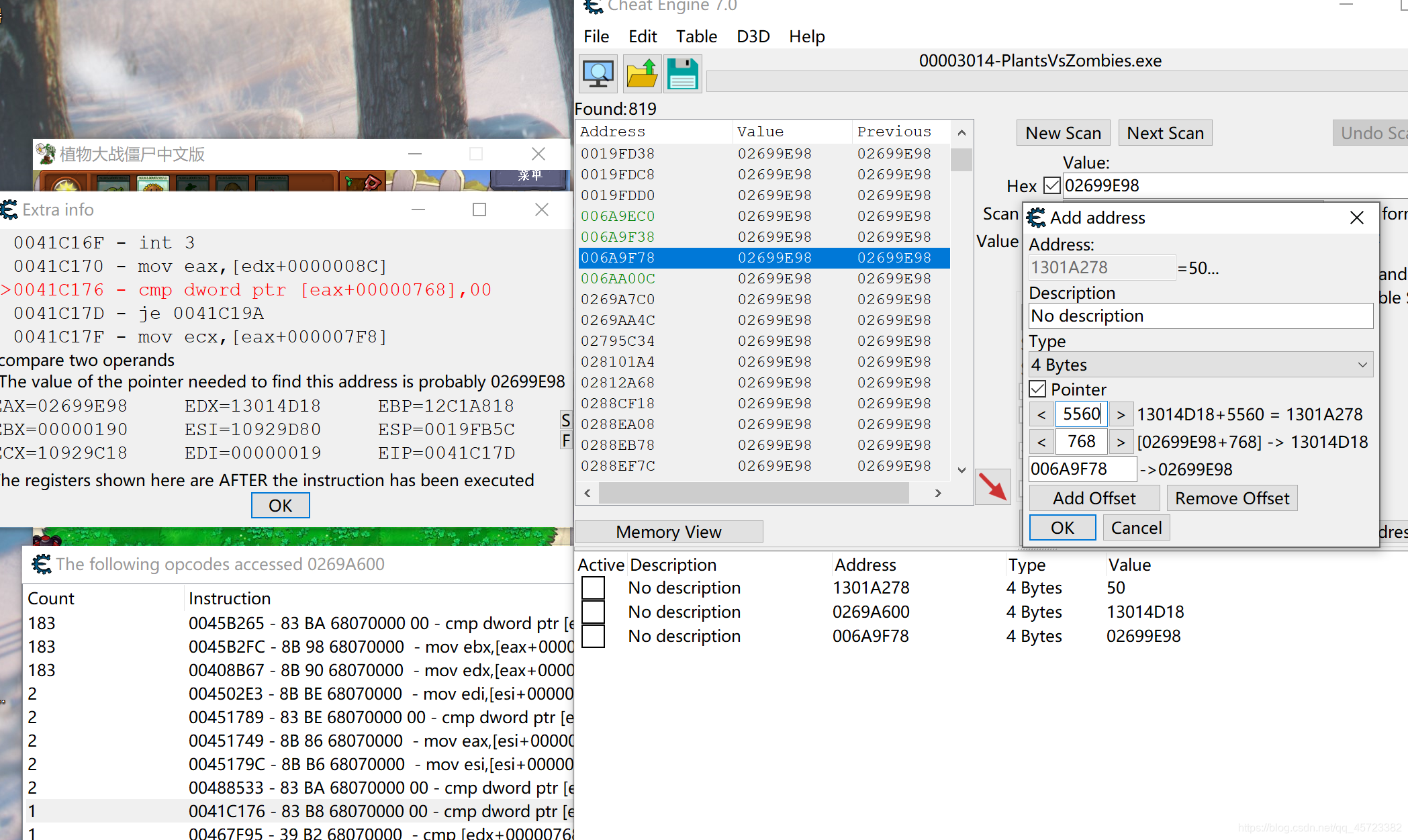Toggle the Pointer checkbox on
This screenshot has width=1408, height=840.
(1037, 389)
